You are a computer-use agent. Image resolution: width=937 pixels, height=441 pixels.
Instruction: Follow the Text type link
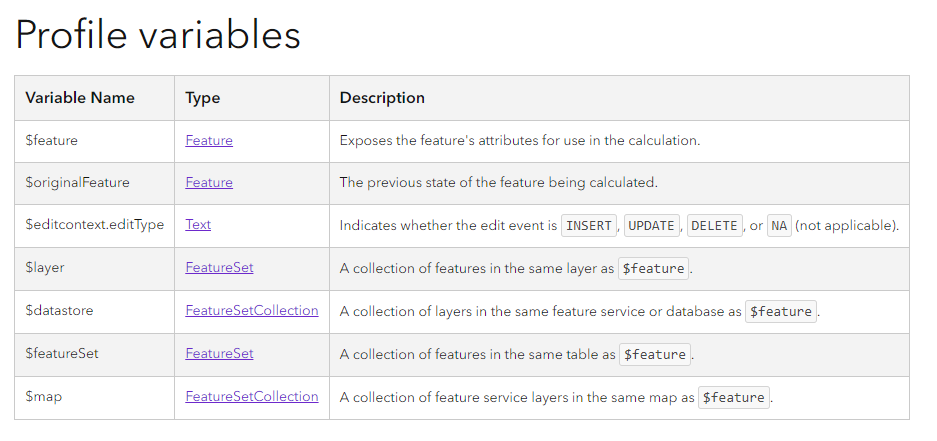point(198,225)
